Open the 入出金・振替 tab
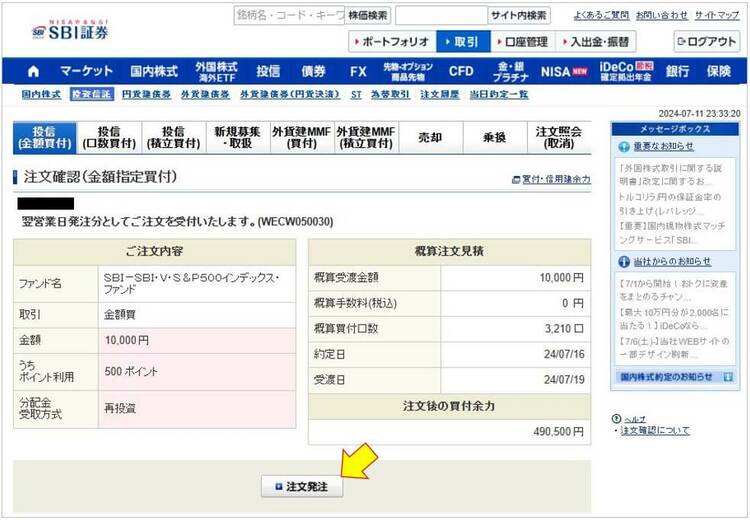This screenshot has height=520, width=750. click(x=596, y=42)
